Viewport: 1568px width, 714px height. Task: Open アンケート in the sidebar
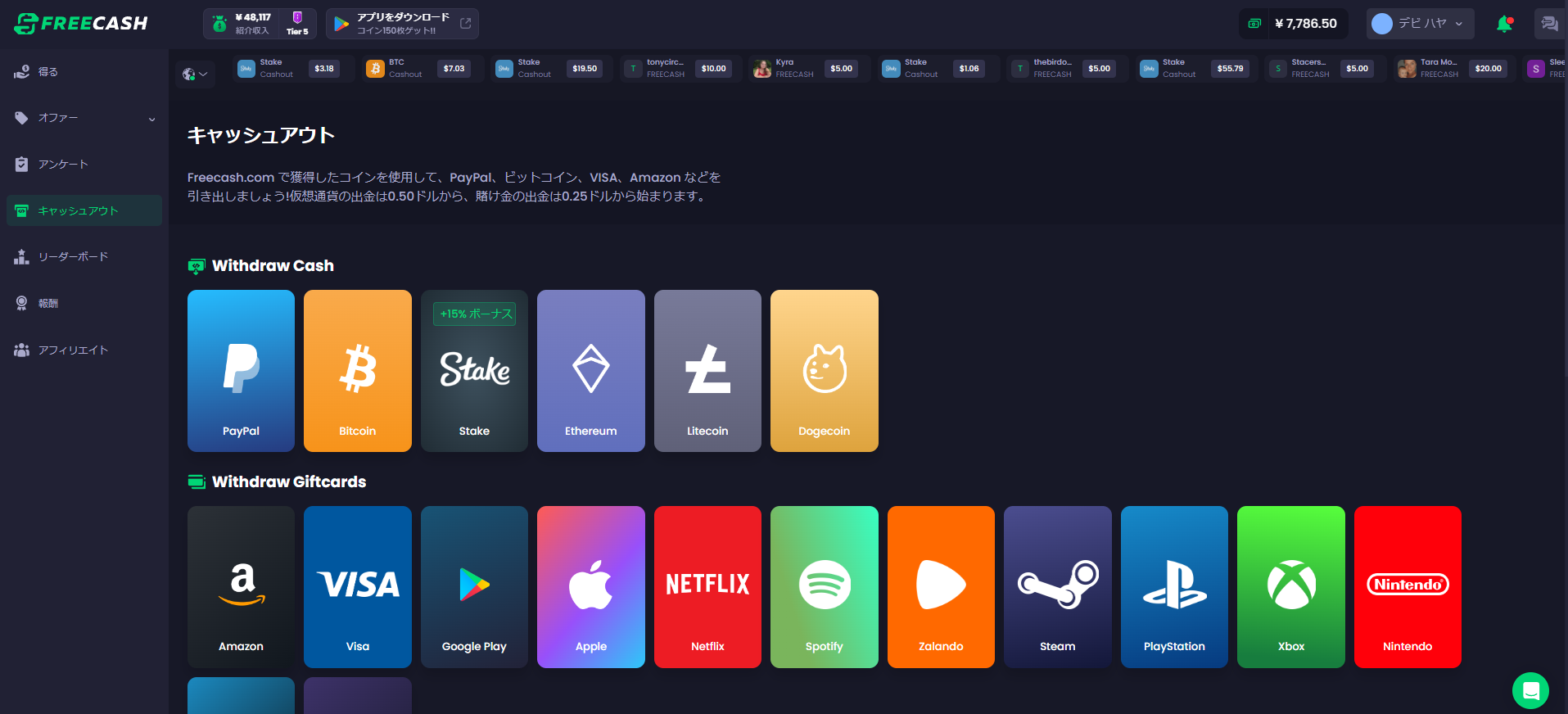coord(84,165)
